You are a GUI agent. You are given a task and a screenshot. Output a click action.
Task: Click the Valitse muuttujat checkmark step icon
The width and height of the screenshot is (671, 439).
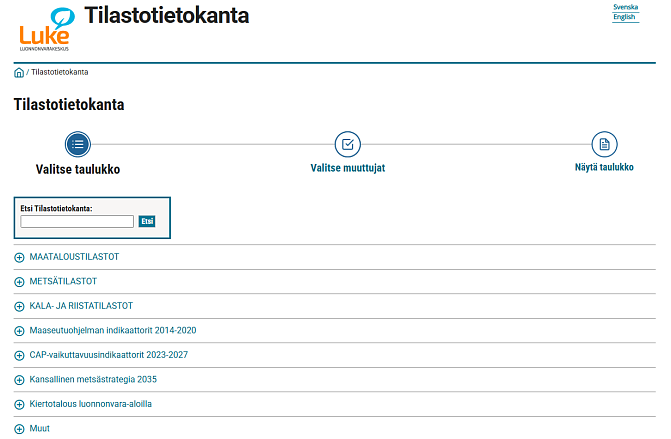pos(347,144)
